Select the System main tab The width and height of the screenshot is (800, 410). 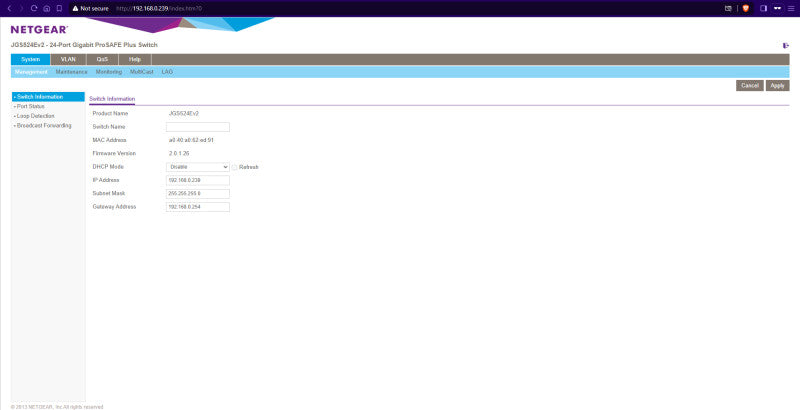click(x=31, y=59)
